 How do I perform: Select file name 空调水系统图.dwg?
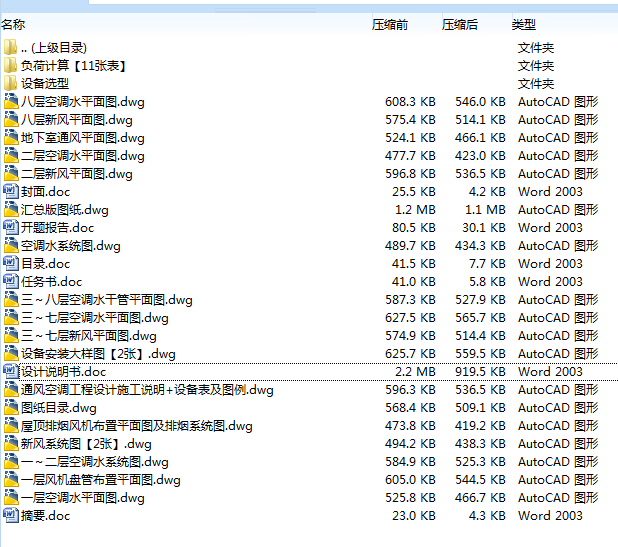71,246
